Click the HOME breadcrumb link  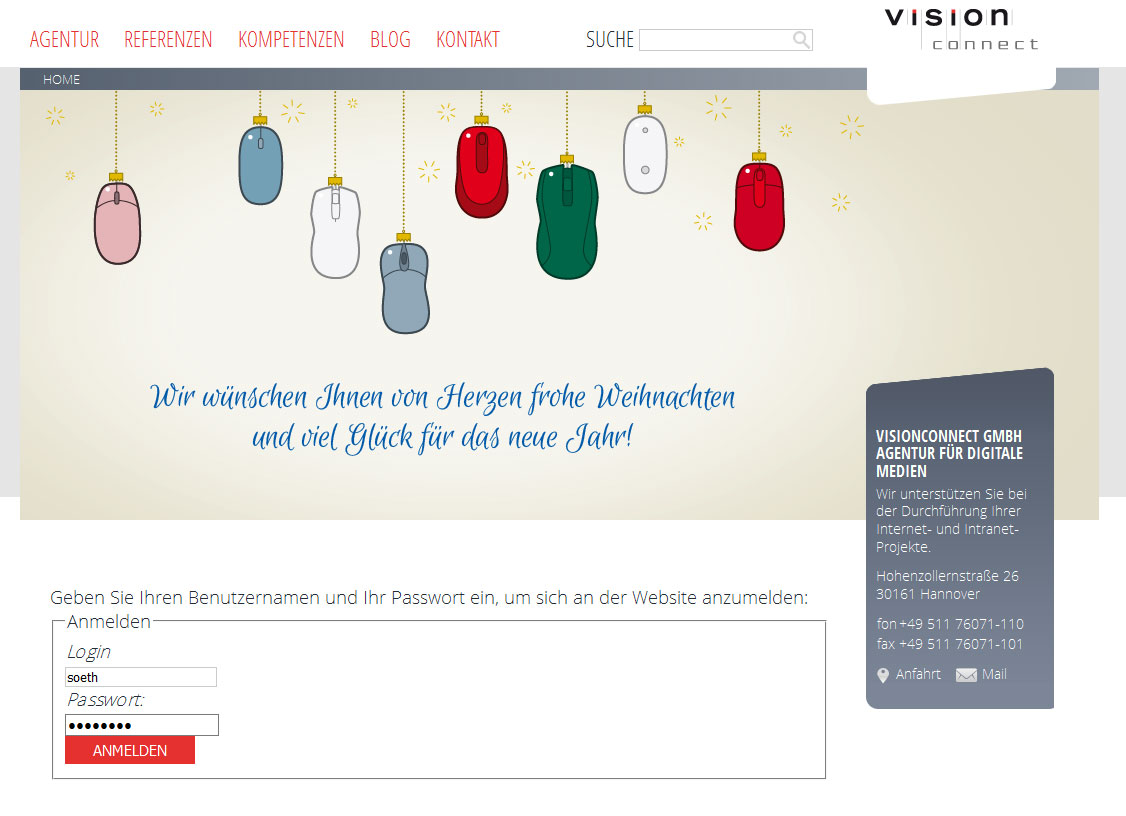[x=61, y=80]
